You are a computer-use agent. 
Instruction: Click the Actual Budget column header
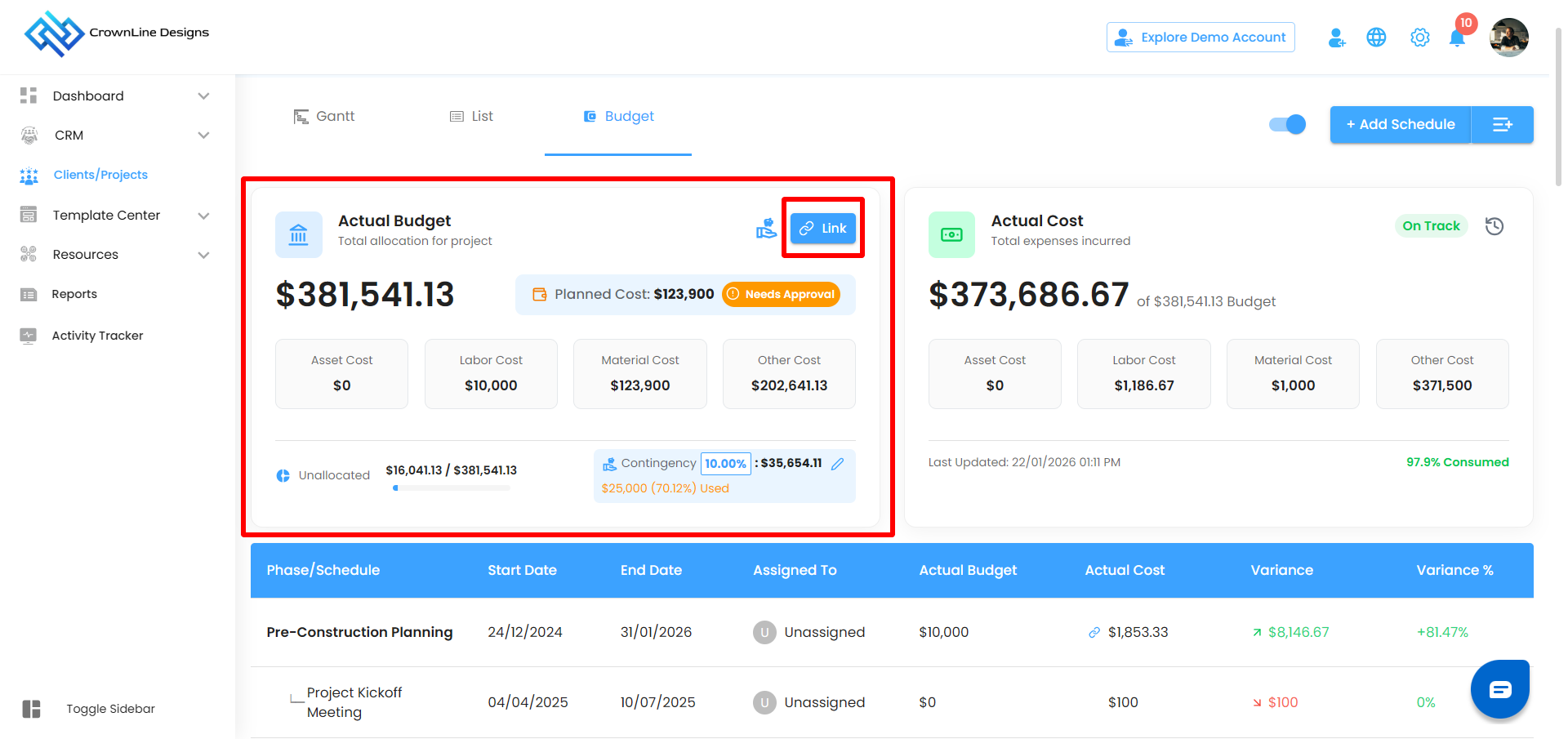[x=968, y=570]
